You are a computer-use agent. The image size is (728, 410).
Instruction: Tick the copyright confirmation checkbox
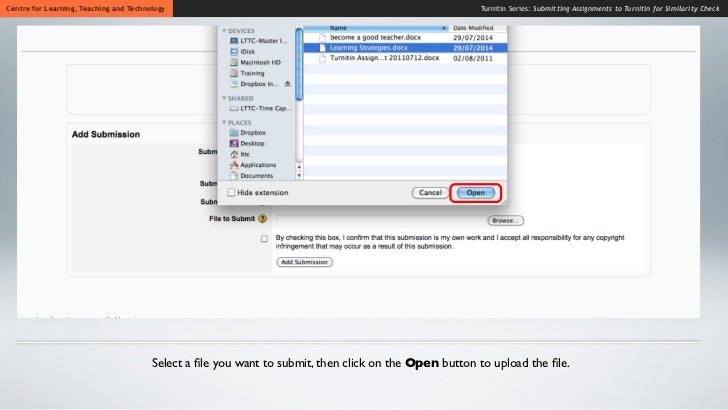pyautogui.click(x=264, y=239)
